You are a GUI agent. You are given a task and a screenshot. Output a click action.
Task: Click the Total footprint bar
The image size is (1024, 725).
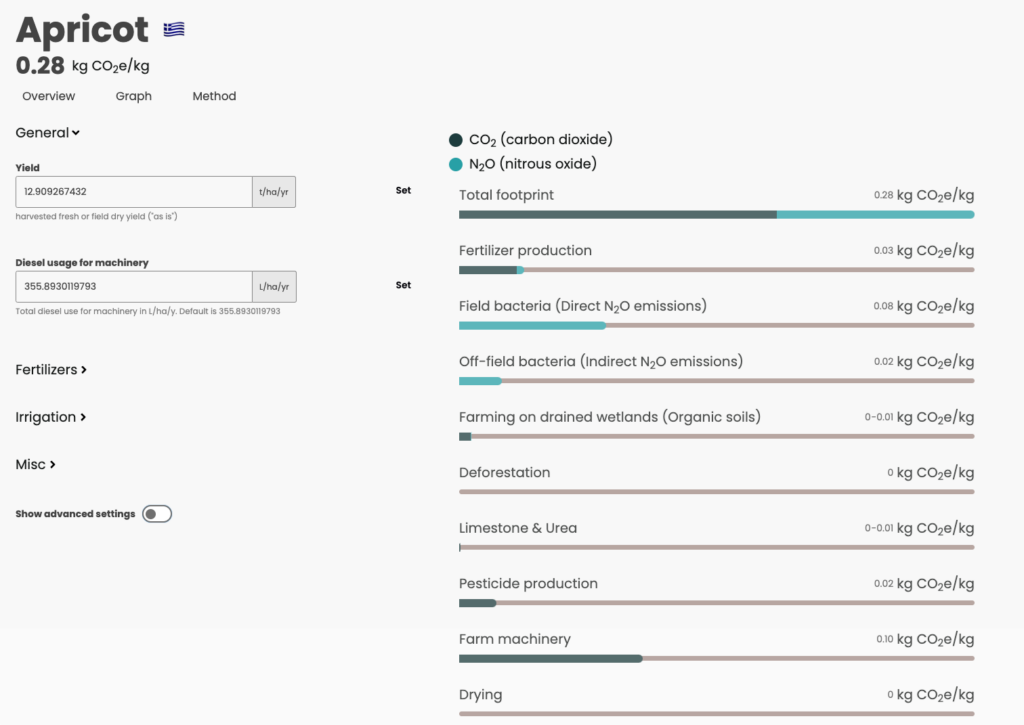point(716,214)
